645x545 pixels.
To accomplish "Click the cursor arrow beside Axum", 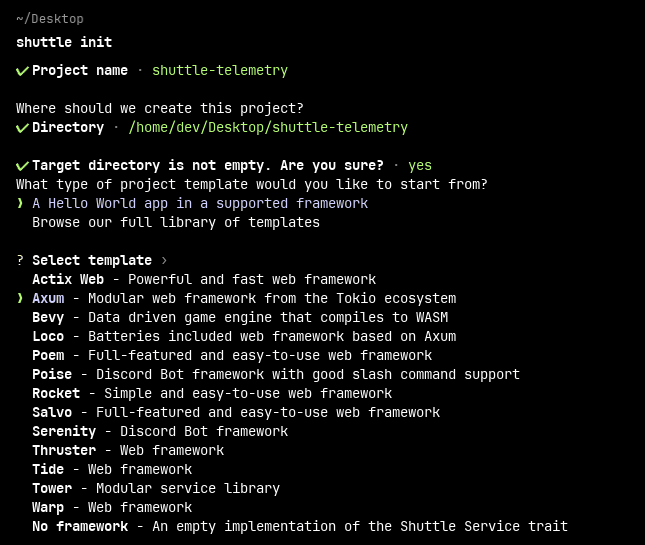I will coord(20,298).
